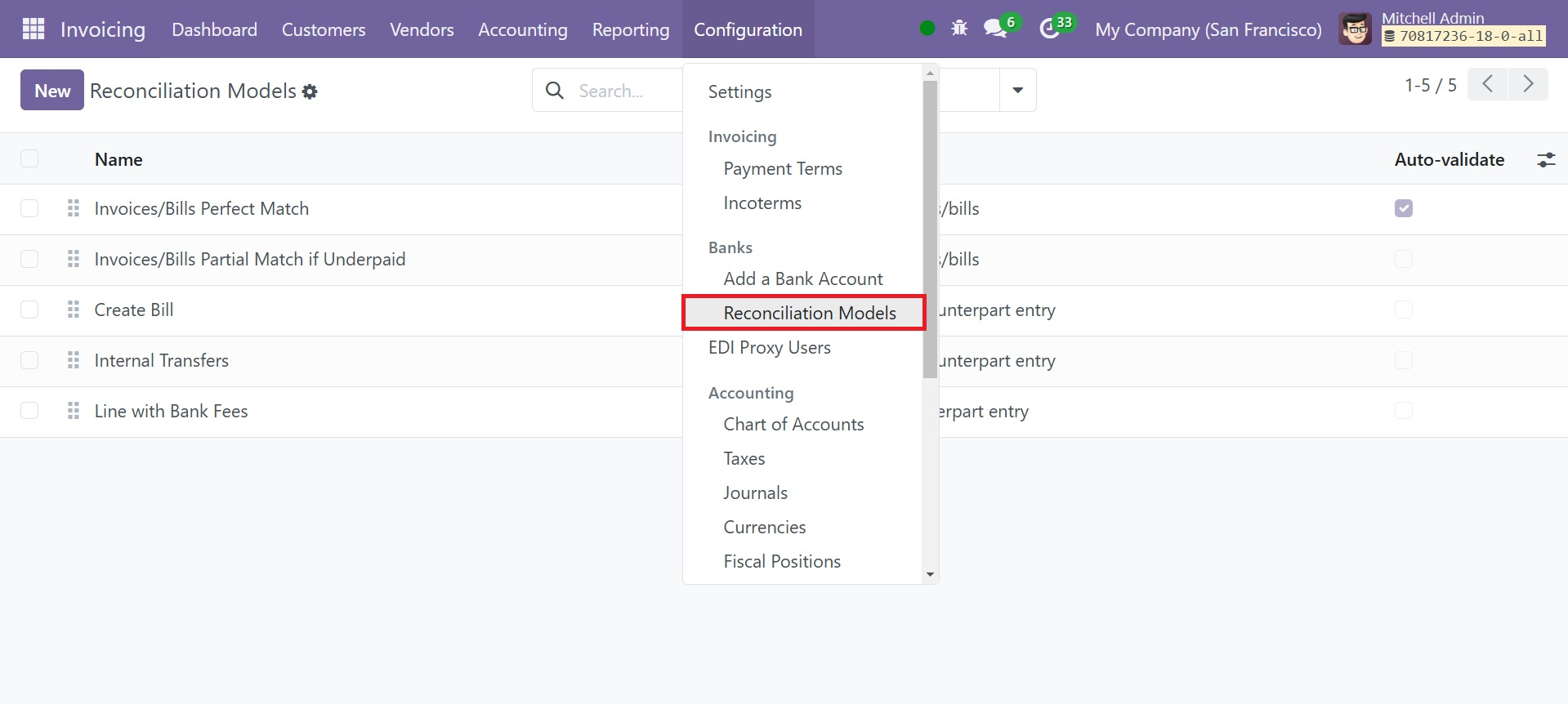
Task: Open the Reconciliation Models gear actions
Action: pyautogui.click(x=310, y=91)
